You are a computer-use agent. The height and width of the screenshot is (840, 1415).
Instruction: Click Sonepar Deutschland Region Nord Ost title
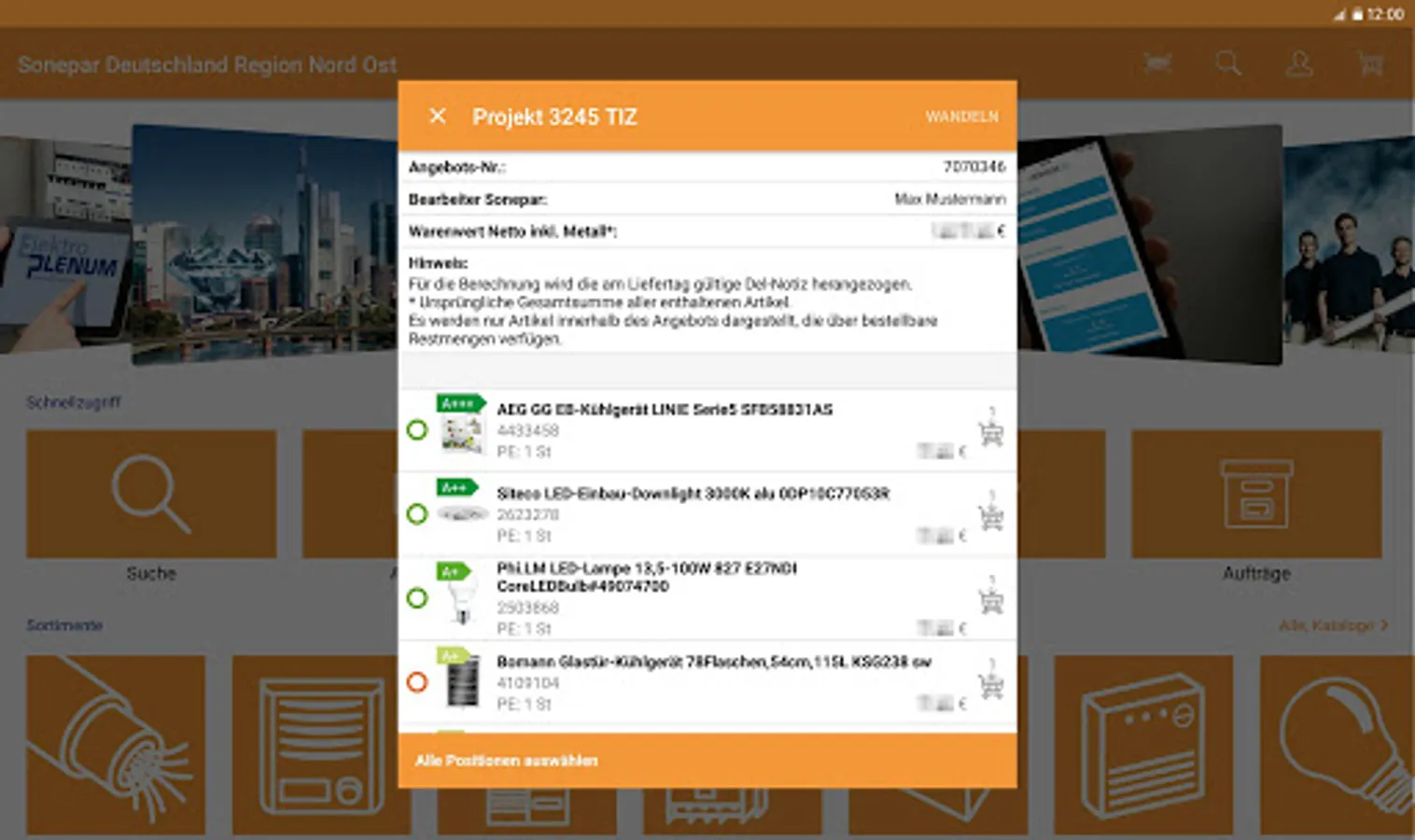click(207, 64)
